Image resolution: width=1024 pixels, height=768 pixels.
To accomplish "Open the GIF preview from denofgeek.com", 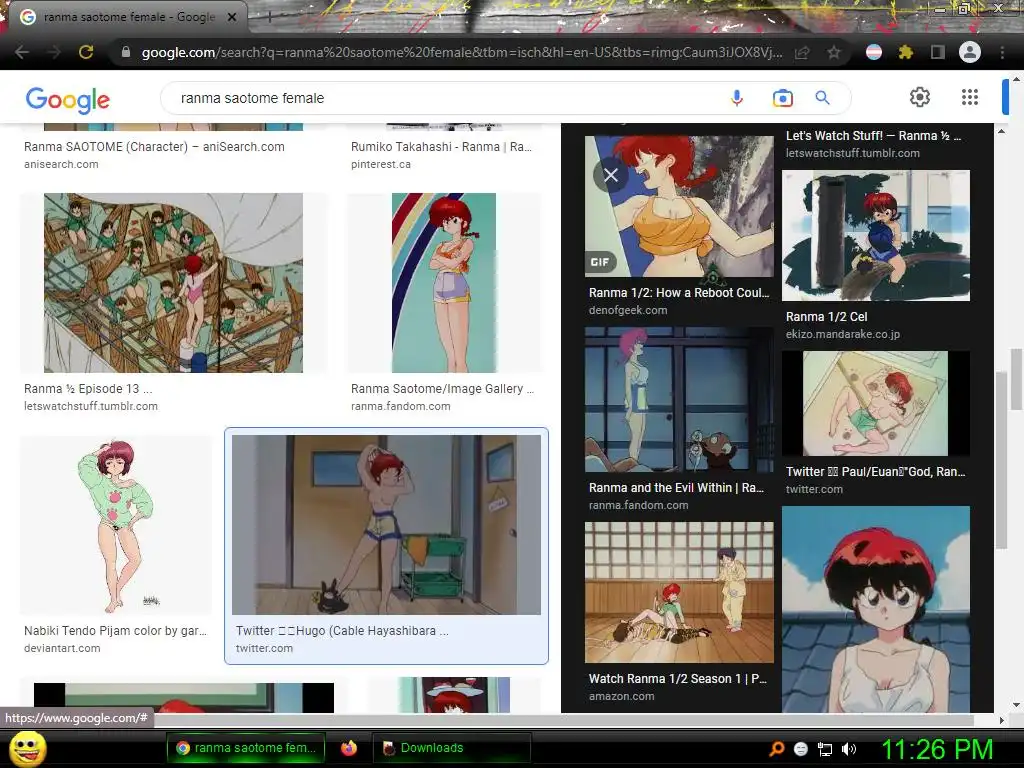I will (x=679, y=206).
